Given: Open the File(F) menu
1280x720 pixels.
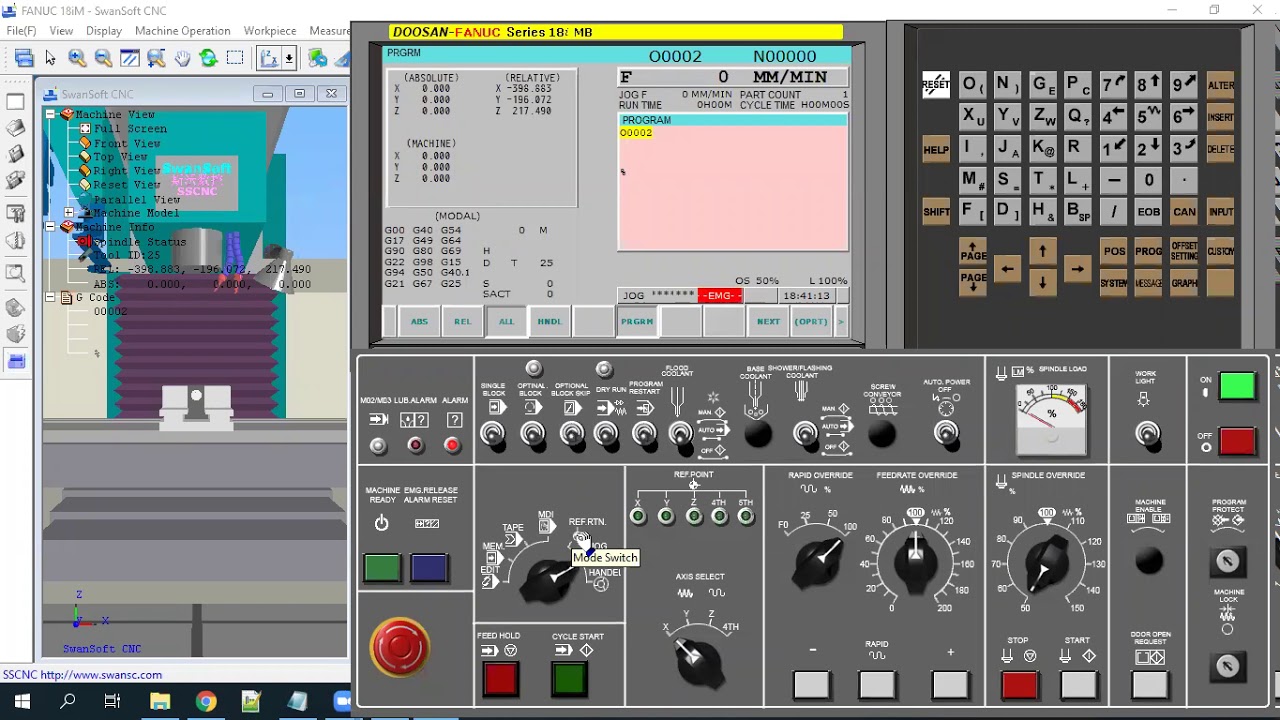Looking at the screenshot, I should (21, 31).
